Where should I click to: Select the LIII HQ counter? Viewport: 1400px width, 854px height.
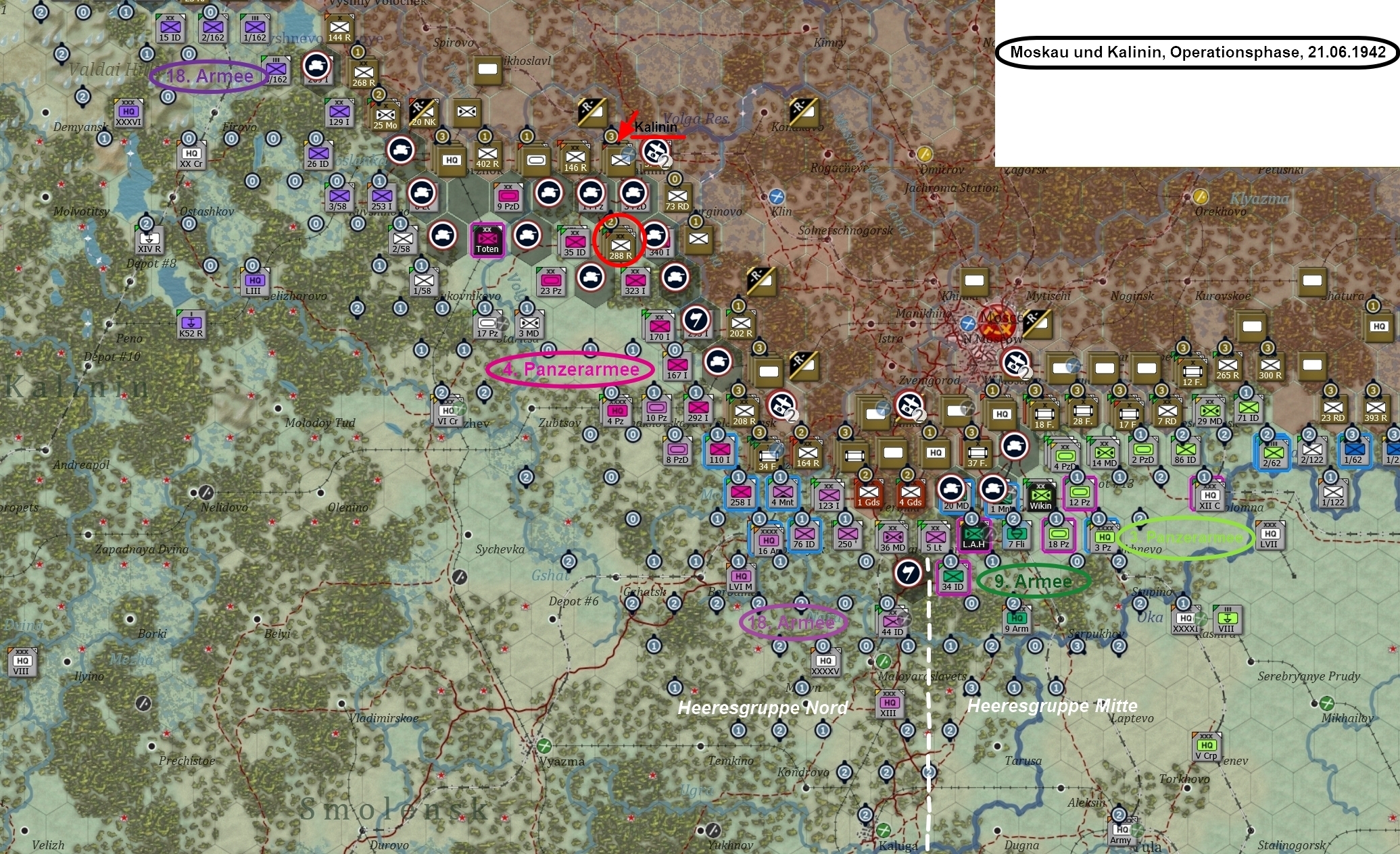coord(254,282)
